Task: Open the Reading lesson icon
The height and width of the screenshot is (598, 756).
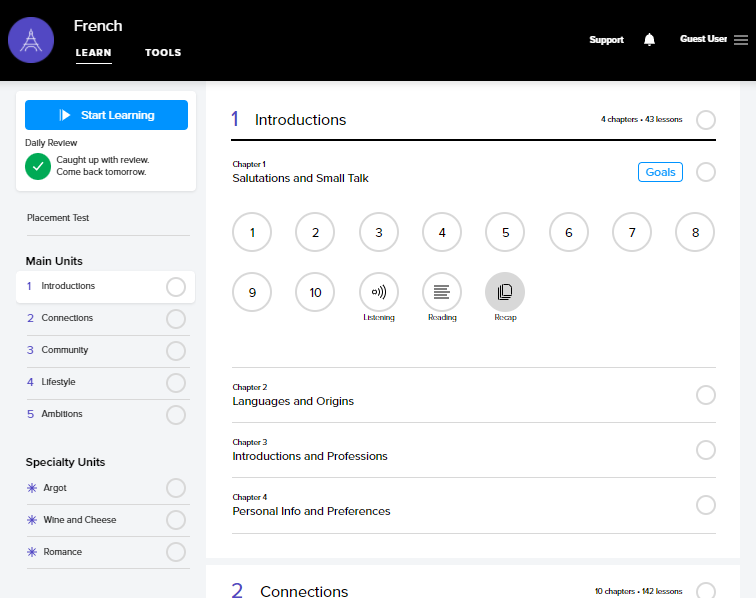Action: [442, 292]
